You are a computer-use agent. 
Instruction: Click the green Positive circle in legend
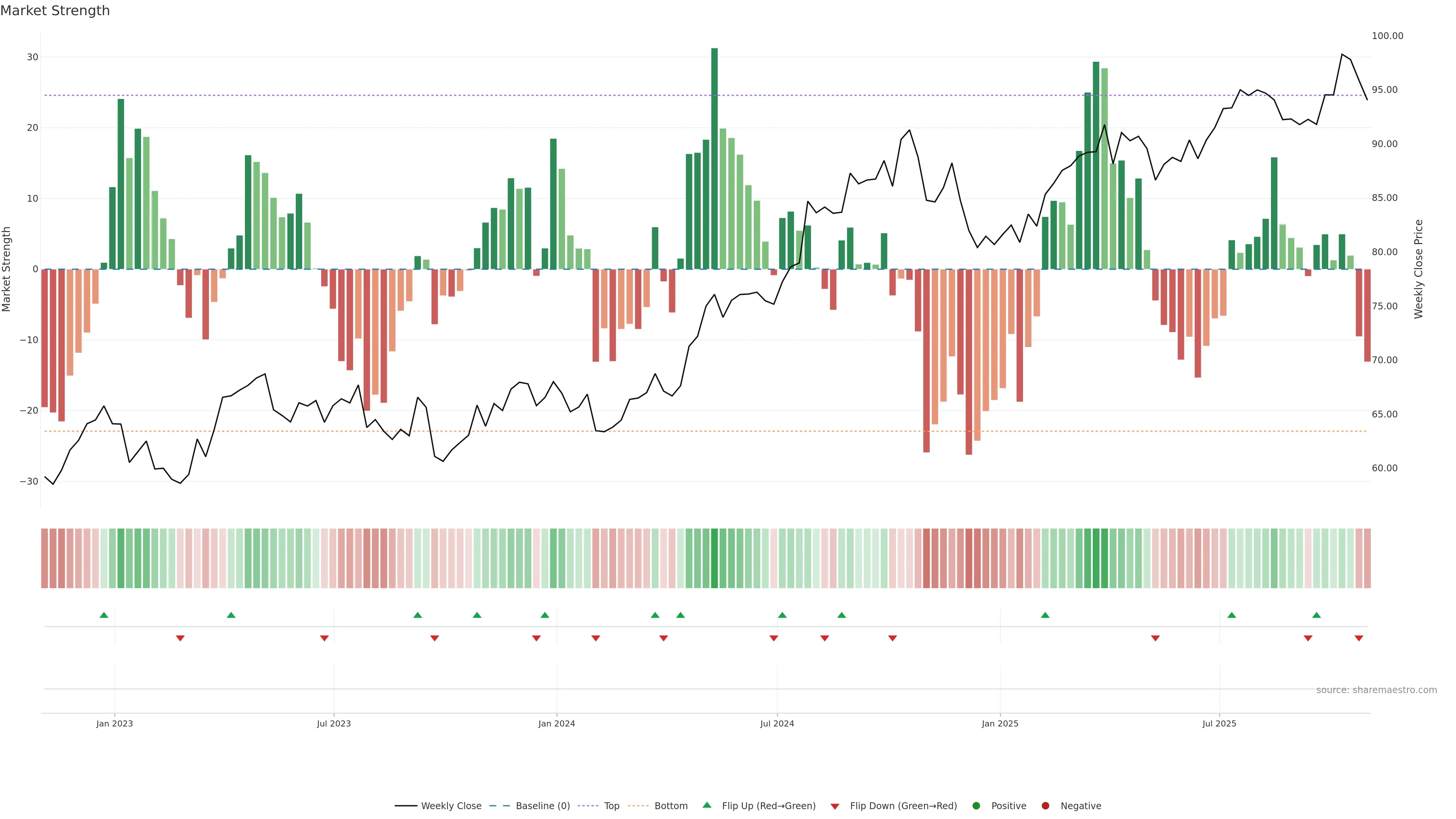pos(976,806)
